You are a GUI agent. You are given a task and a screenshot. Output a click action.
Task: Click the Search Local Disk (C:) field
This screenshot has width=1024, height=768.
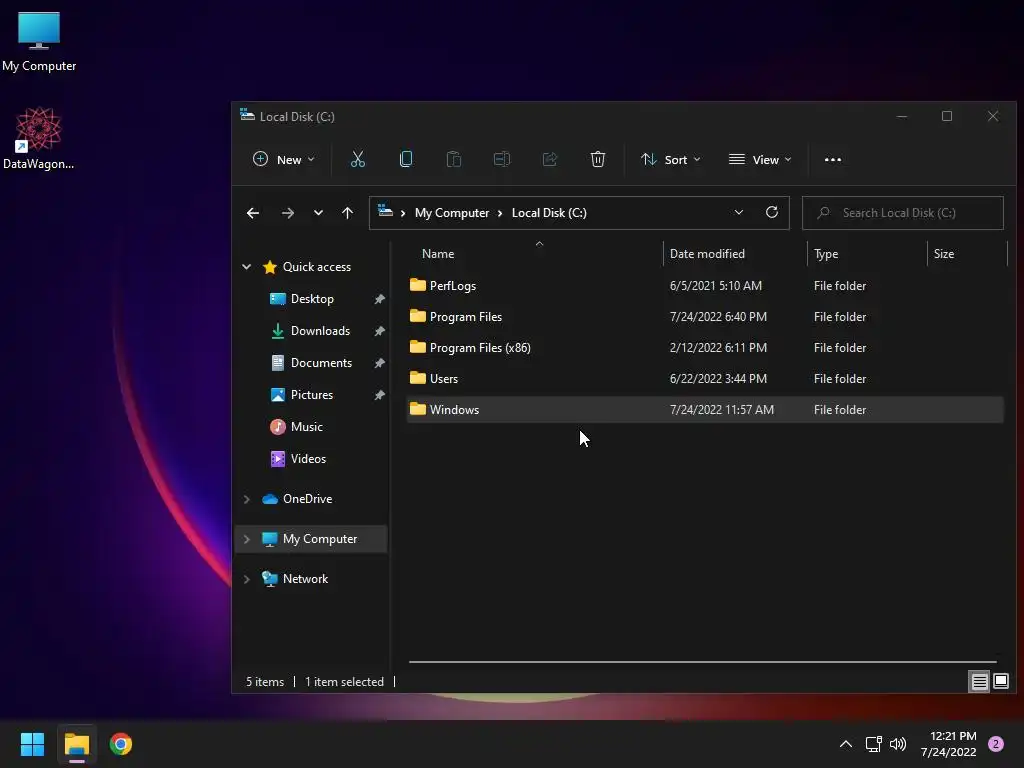903,213
